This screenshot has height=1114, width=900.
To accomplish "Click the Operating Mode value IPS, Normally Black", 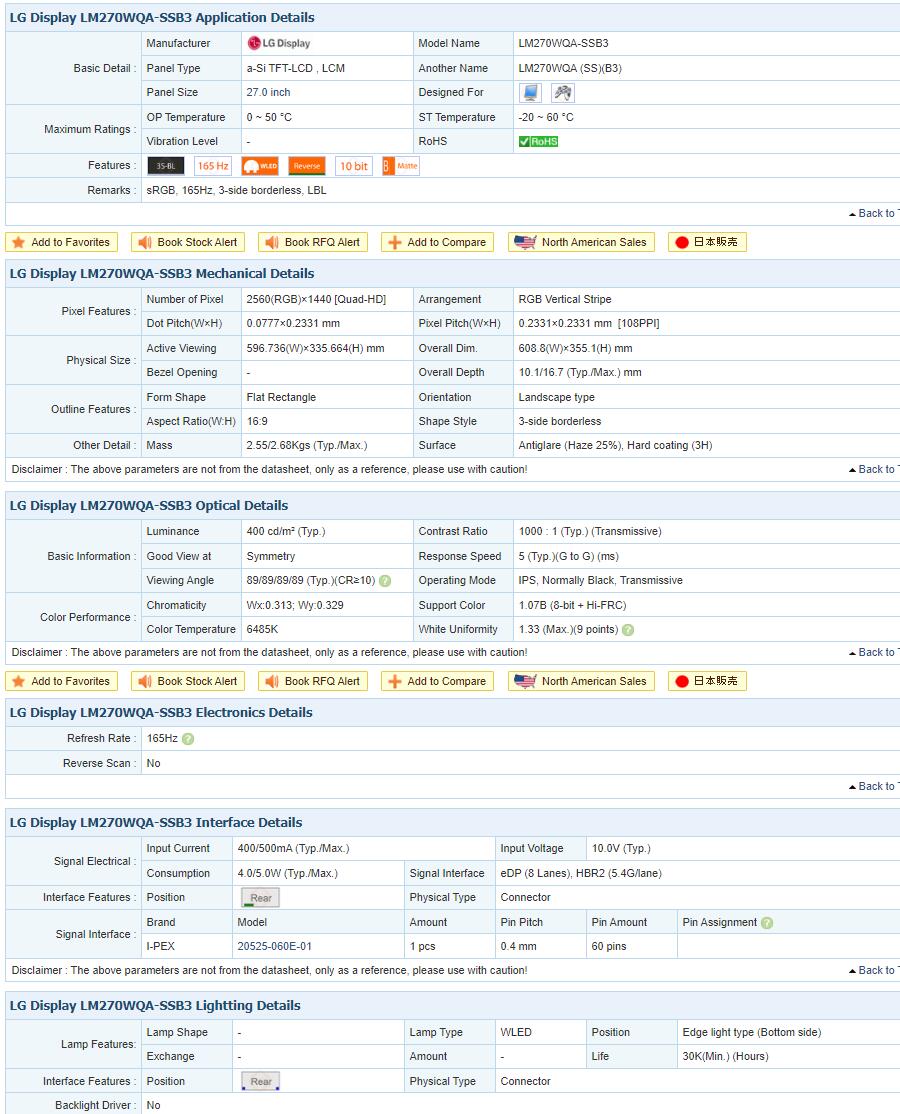I will pos(600,580).
